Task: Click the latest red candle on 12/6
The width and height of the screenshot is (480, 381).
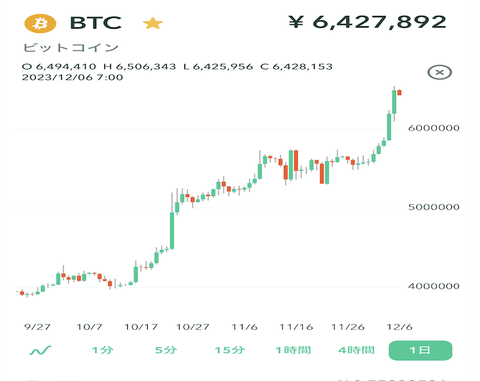Action: [x=399, y=92]
